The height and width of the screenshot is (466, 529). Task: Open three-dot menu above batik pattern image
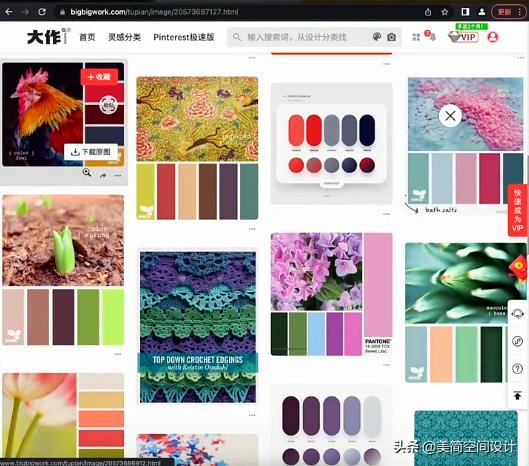[x=252, y=58]
